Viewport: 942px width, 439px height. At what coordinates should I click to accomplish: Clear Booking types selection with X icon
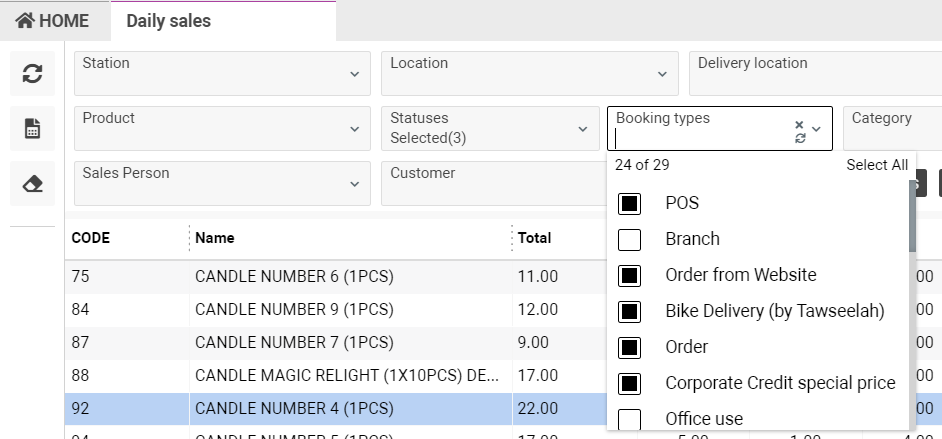tap(799, 125)
